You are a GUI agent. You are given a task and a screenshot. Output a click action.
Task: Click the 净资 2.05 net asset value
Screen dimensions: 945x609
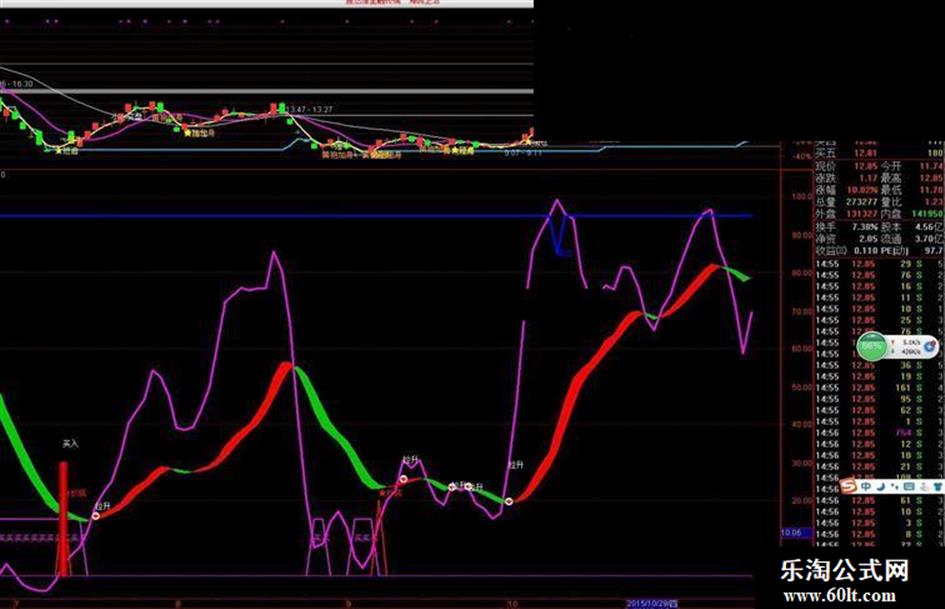[x=868, y=239]
